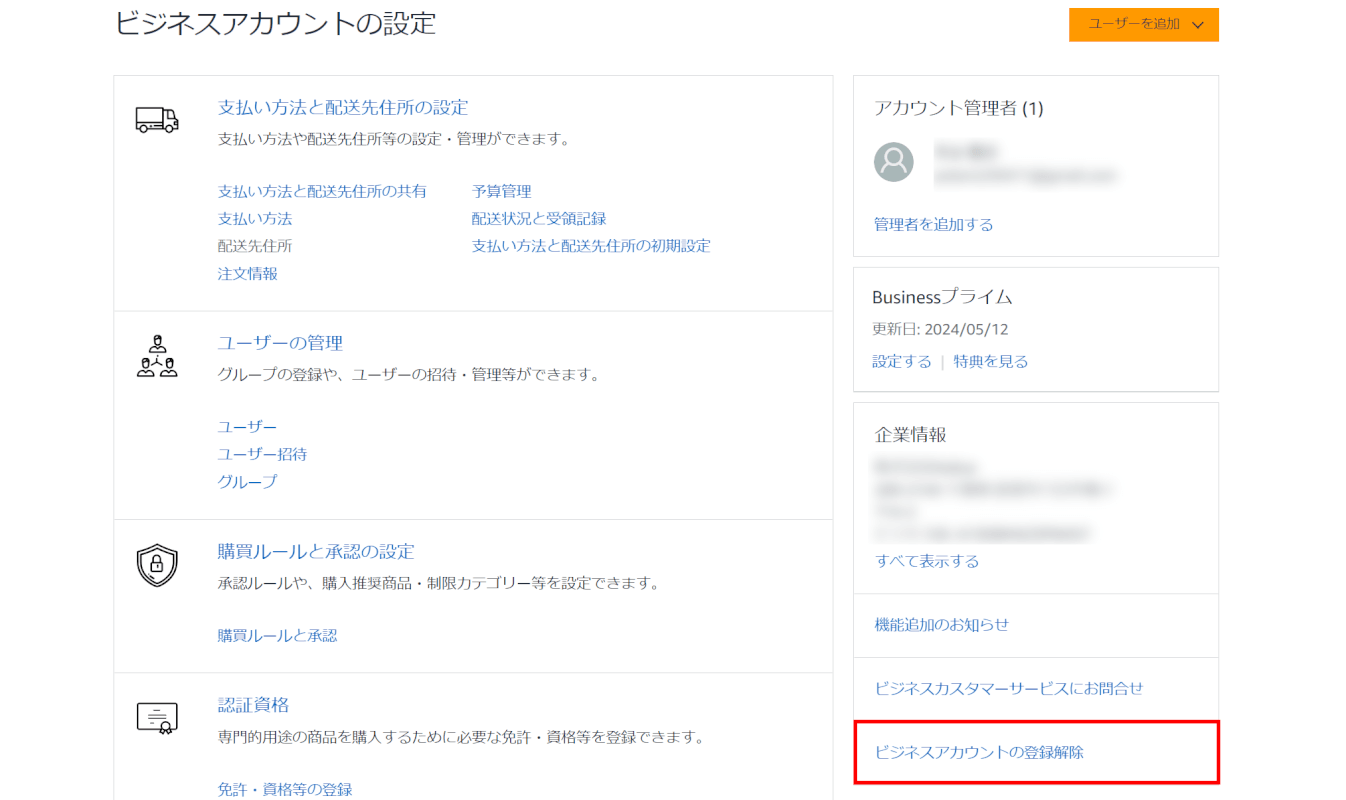Open 配送状況と受領記録 link

[x=539, y=218]
